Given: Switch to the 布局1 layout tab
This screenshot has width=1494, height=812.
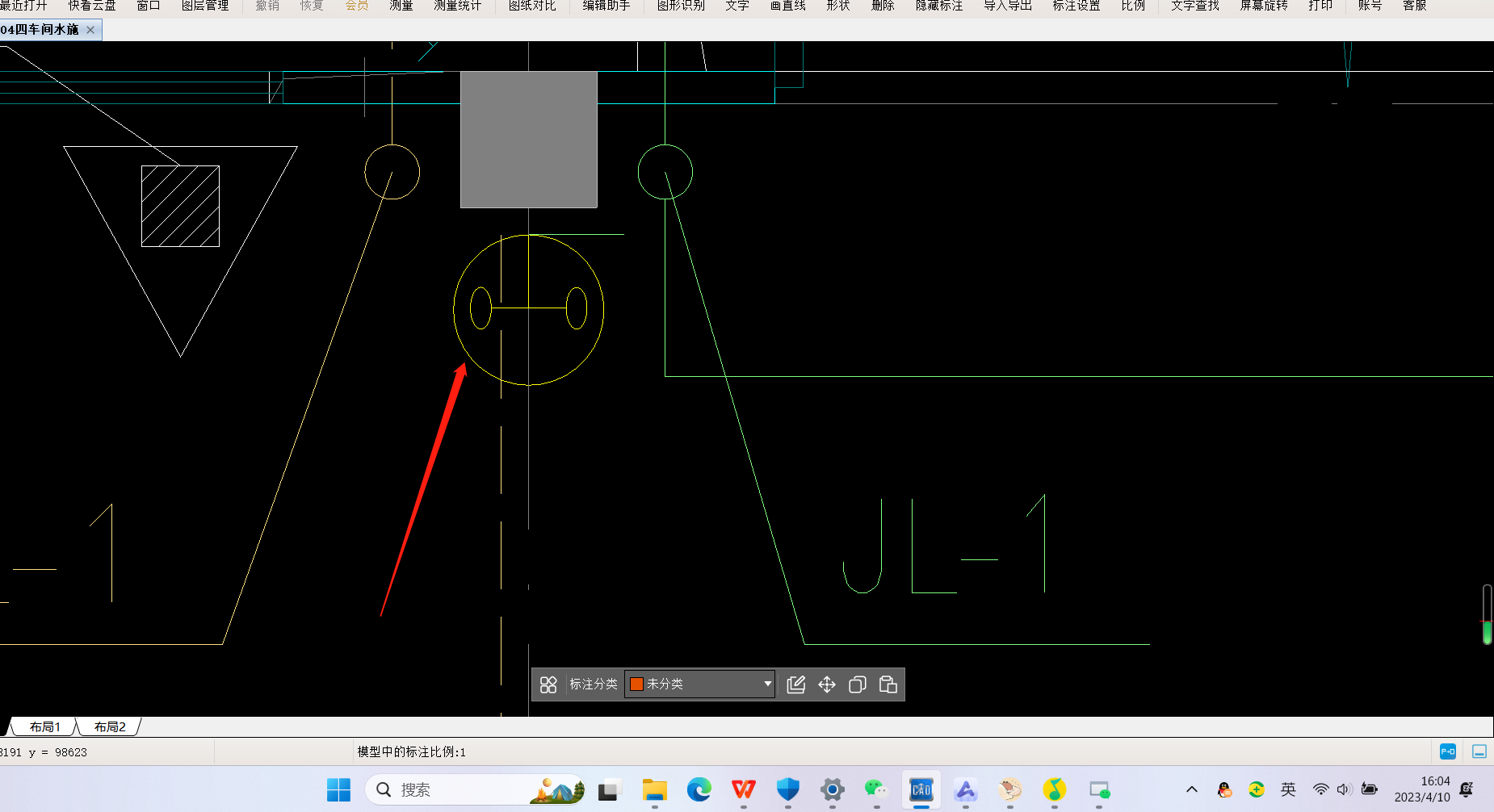Looking at the screenshot, I should point(44,726).
